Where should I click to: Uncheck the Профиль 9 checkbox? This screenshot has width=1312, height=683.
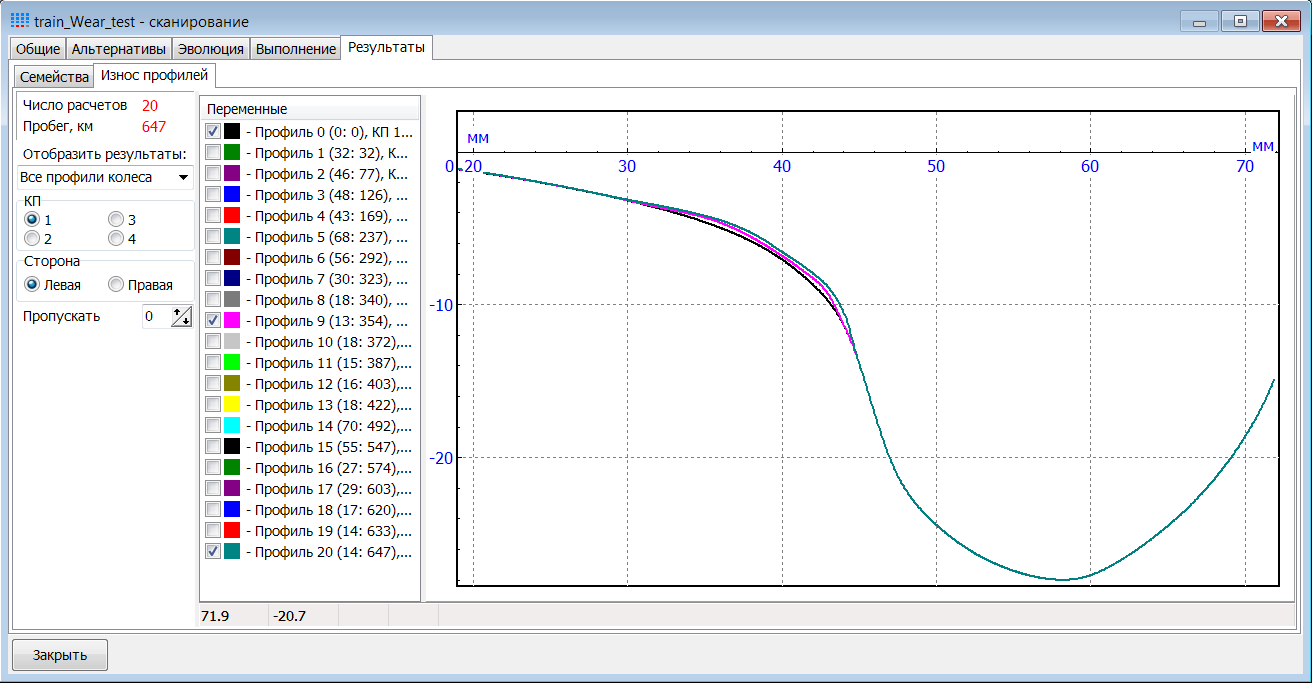(213, 320)
